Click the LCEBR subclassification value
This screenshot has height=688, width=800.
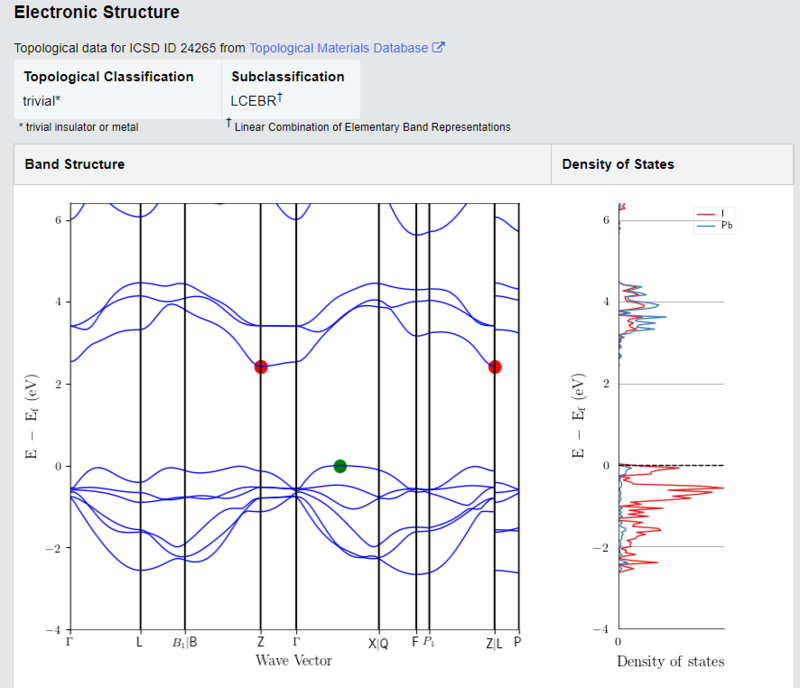click(256, 100)
